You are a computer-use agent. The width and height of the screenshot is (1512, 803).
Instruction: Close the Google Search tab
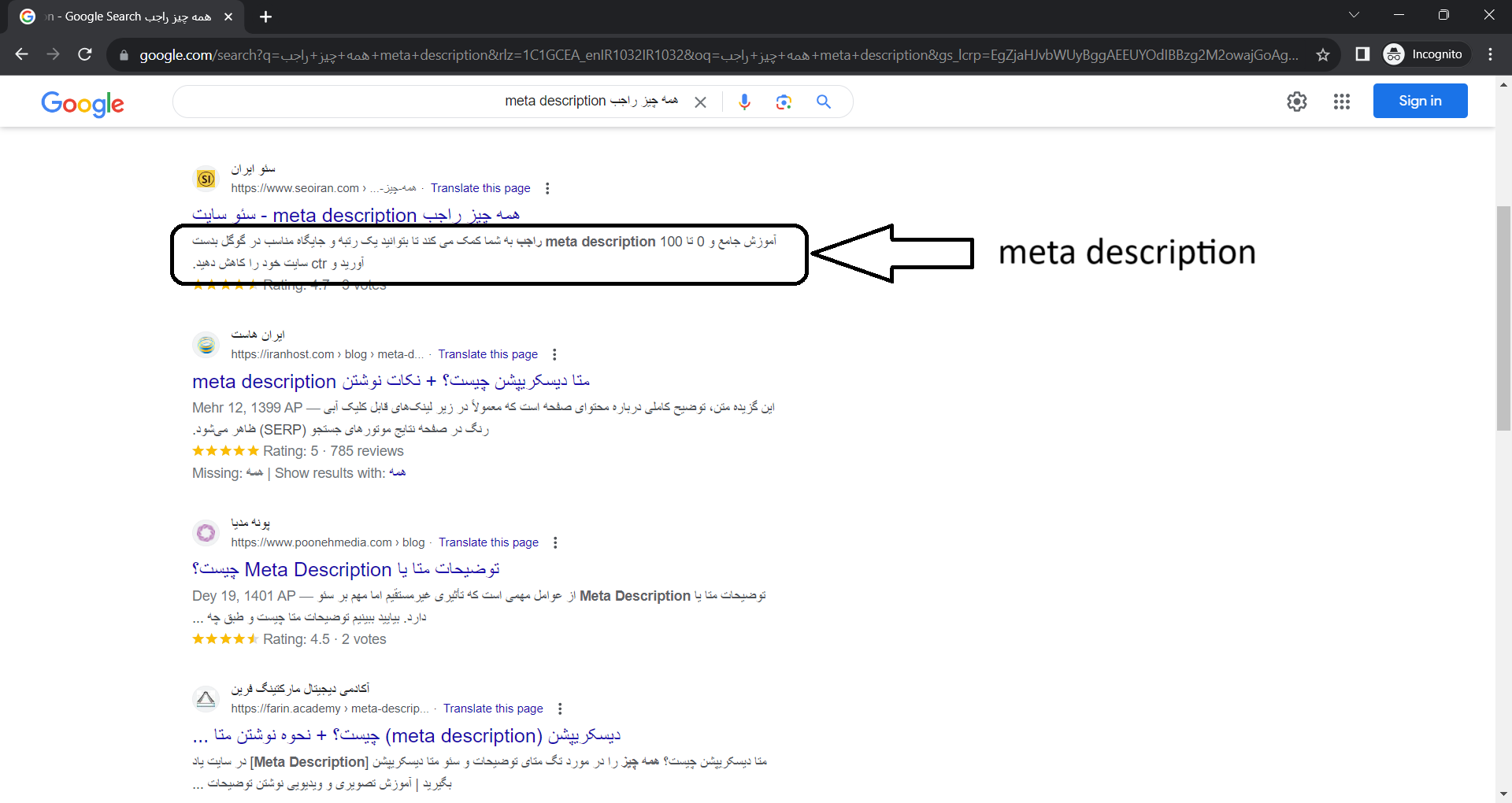[x=228, y=17]
